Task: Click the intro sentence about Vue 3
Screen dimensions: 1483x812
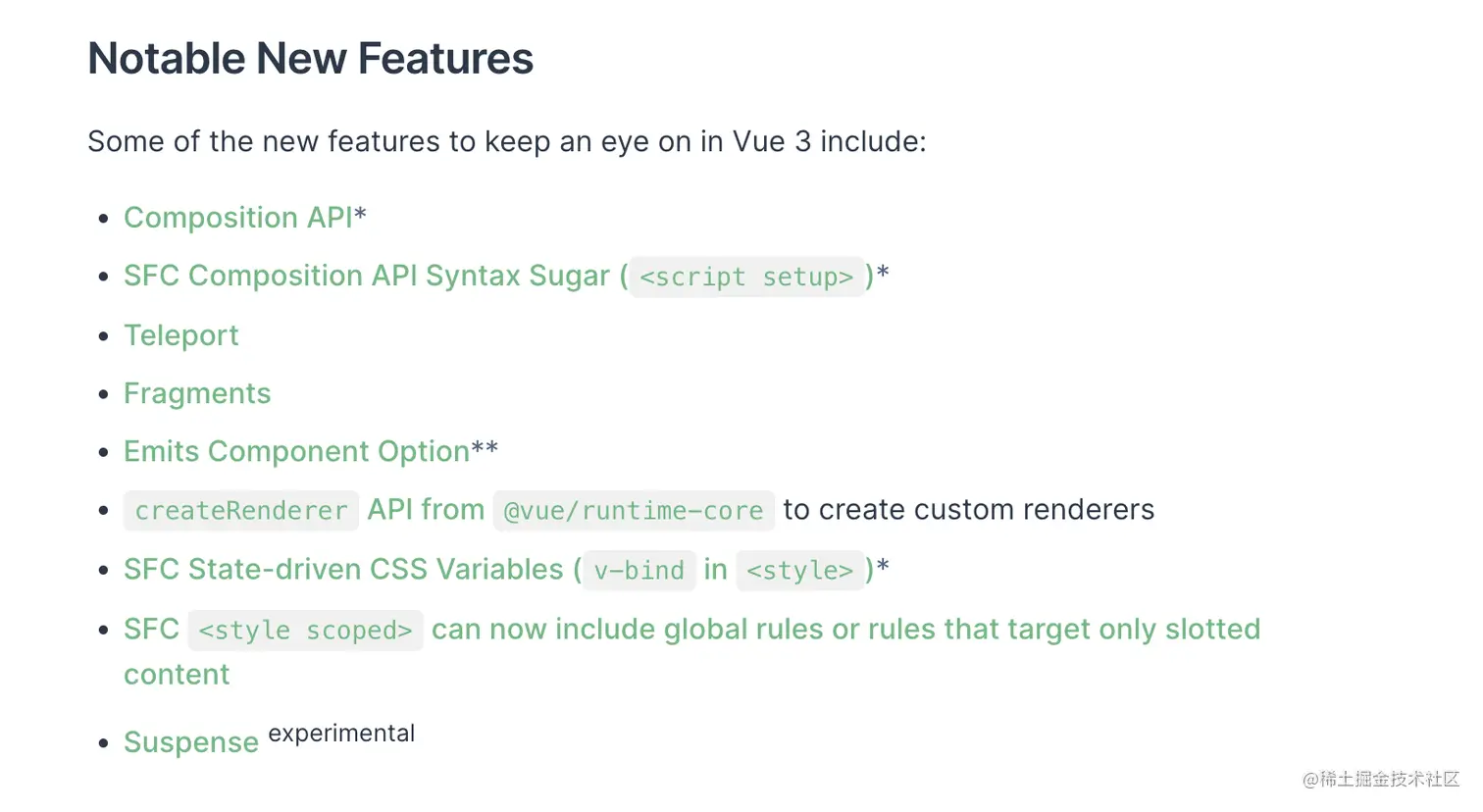Action: tap(507, 142)
